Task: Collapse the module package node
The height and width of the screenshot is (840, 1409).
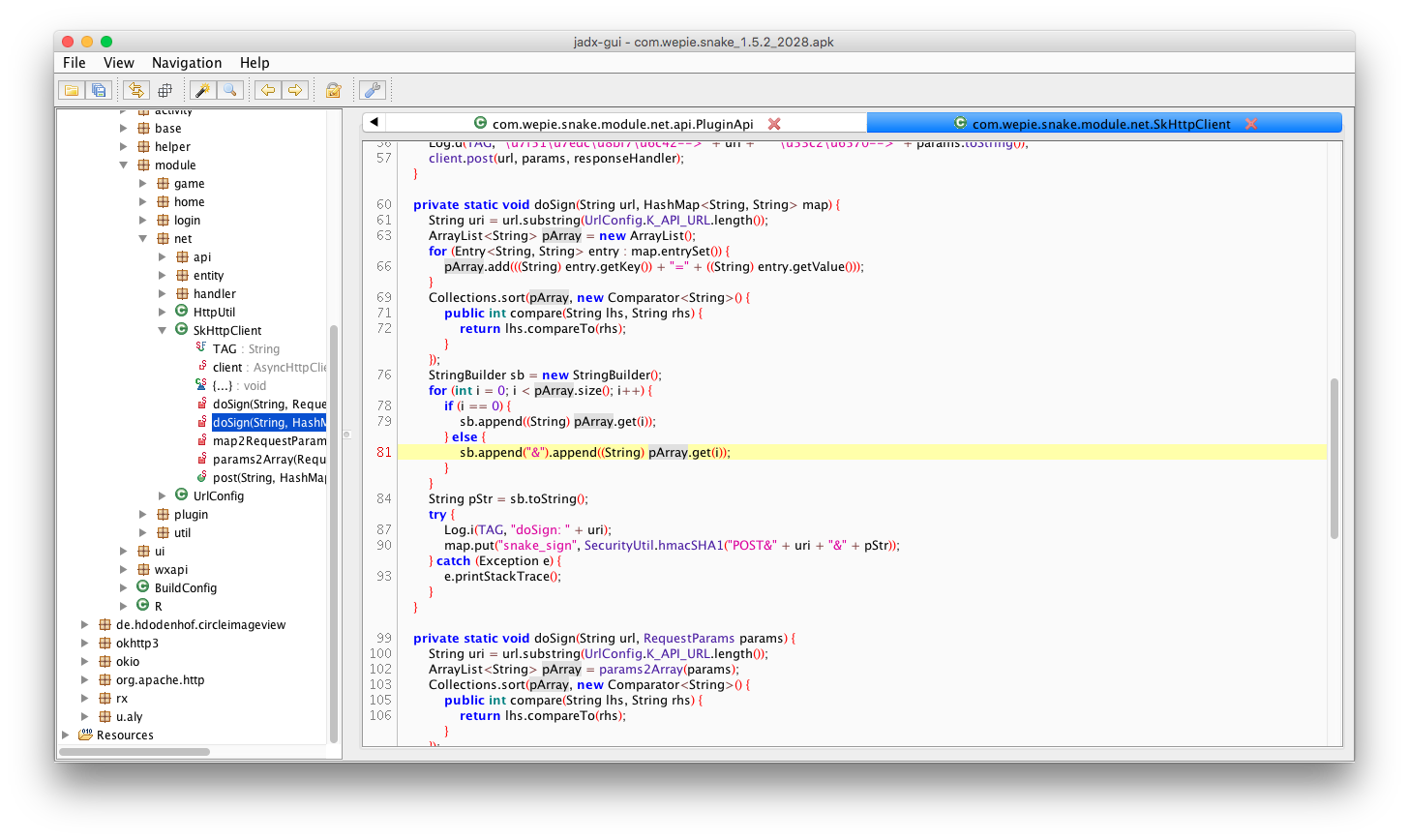Action: [124, 165]
